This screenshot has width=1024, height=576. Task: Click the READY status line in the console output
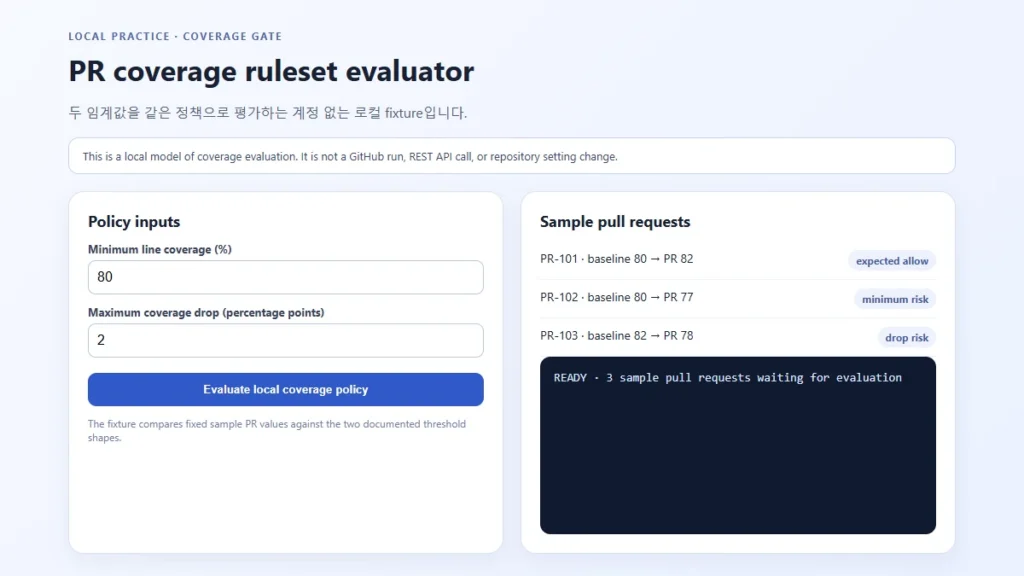tap(728, 377)
